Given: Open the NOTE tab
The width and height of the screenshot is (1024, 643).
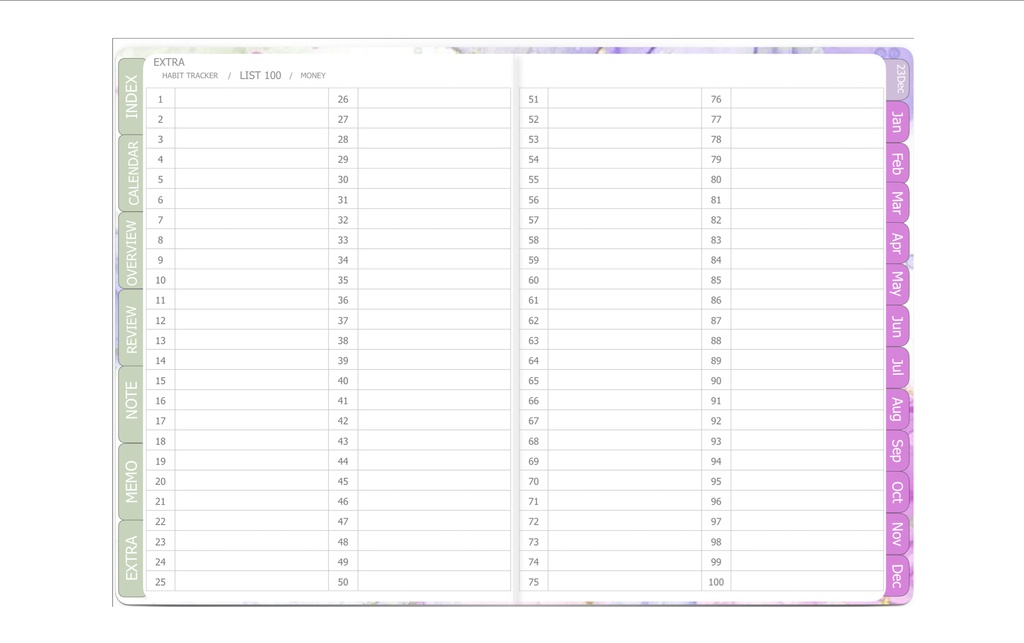Looking at the screenshot, I should coord(128,399).
